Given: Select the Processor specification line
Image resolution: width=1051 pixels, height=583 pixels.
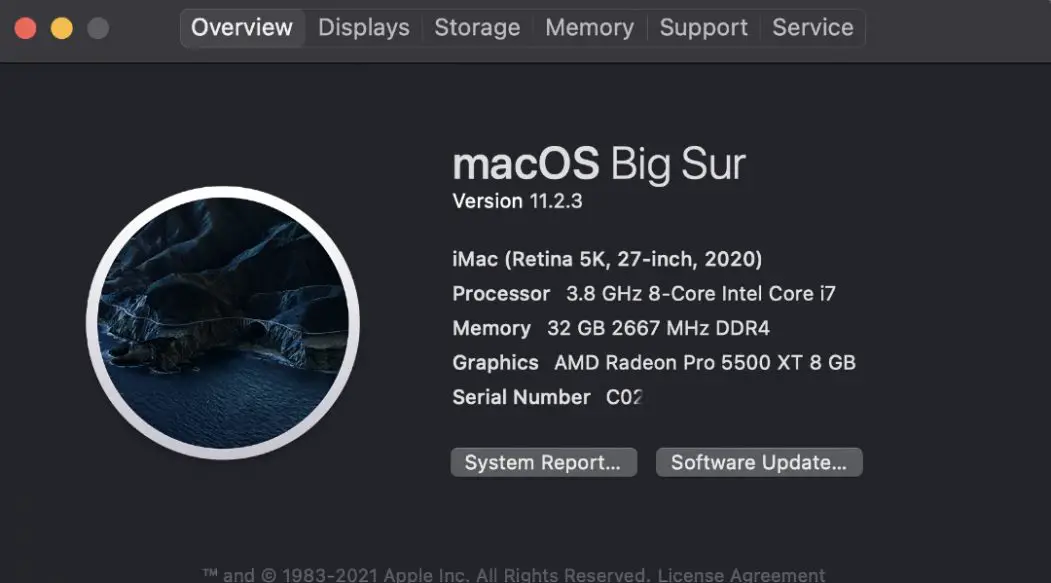Looking at the screenshot, I should pos(644,293).
